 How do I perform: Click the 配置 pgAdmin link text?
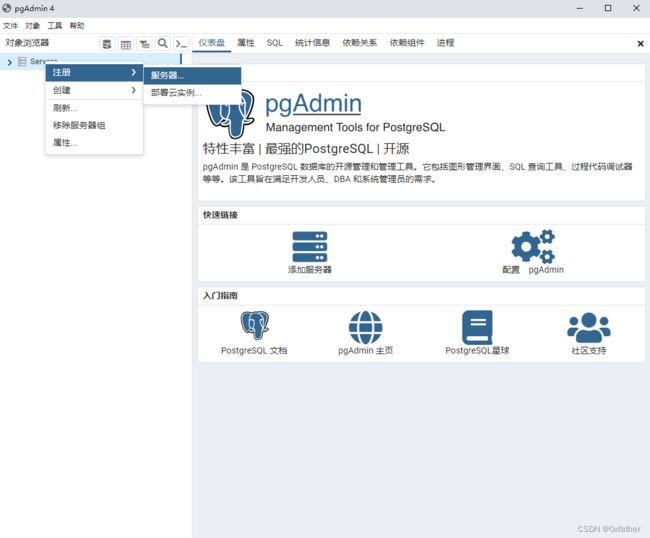pos(533,270)
